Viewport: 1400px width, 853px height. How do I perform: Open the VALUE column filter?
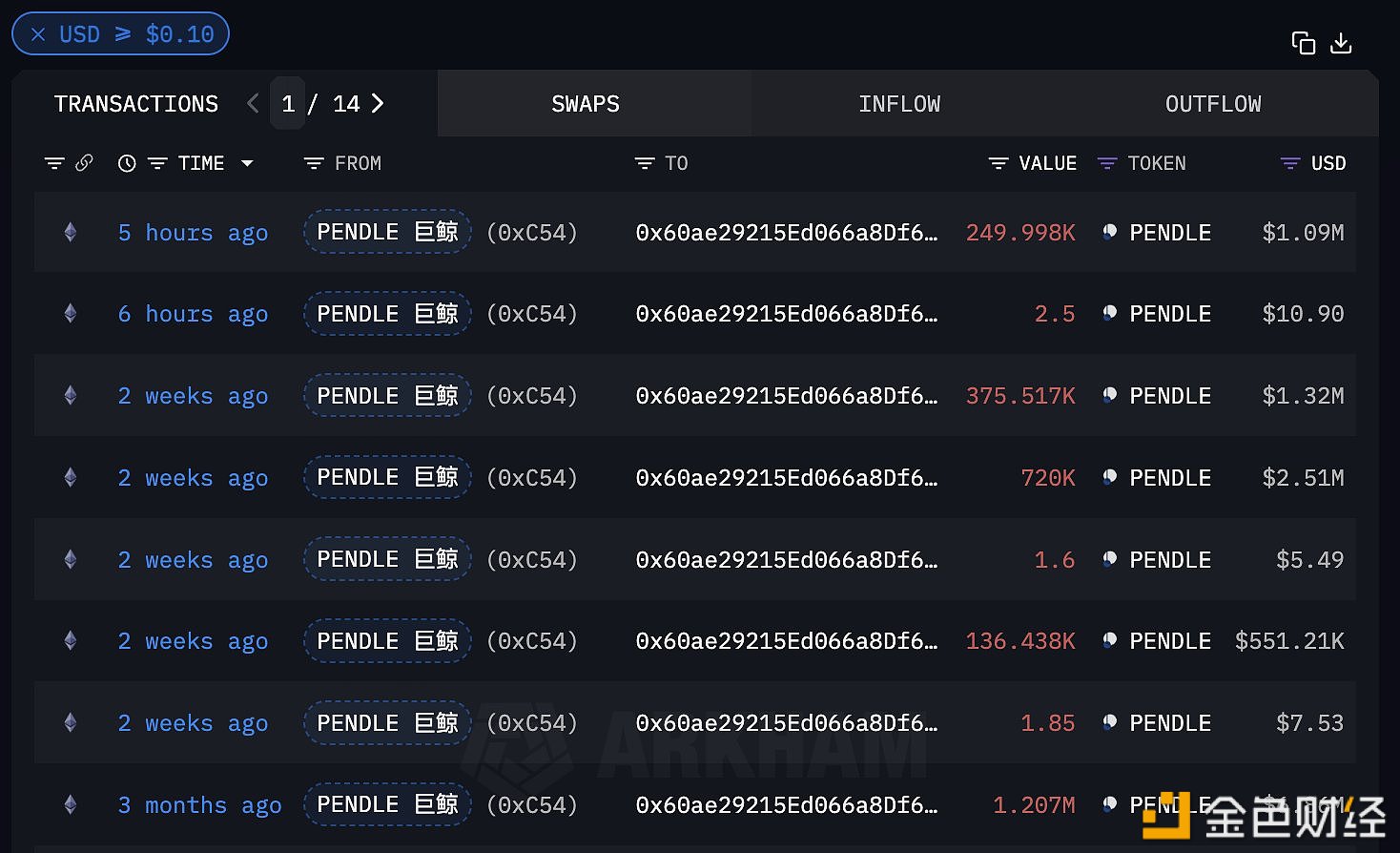998,163
